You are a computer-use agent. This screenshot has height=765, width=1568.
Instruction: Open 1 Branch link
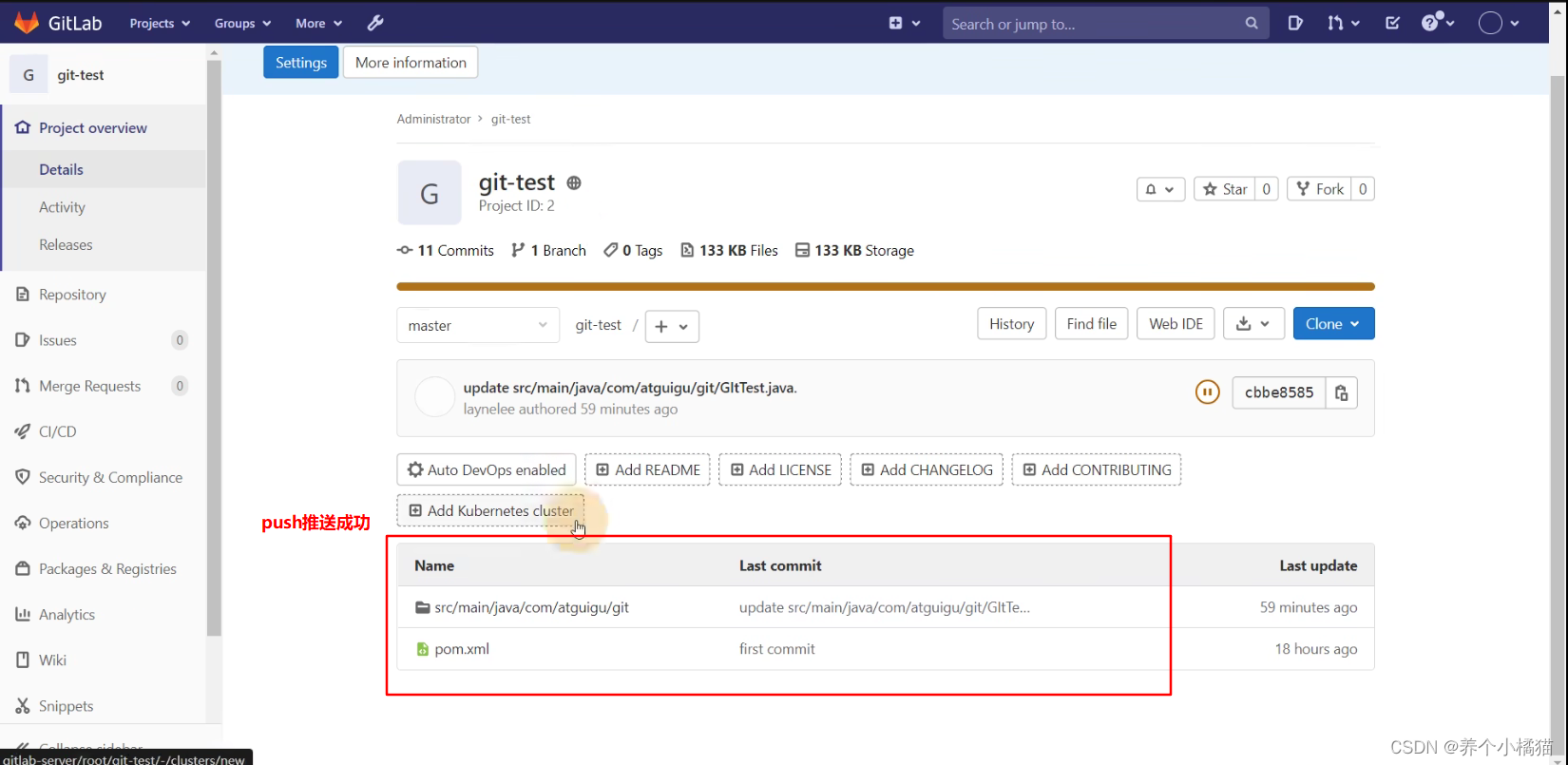coord(548,251)
